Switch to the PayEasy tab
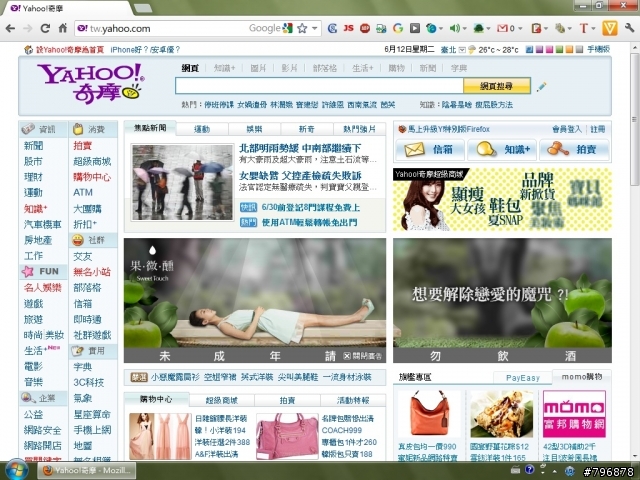This screenshot has height=480, width=640. point(523,378)
